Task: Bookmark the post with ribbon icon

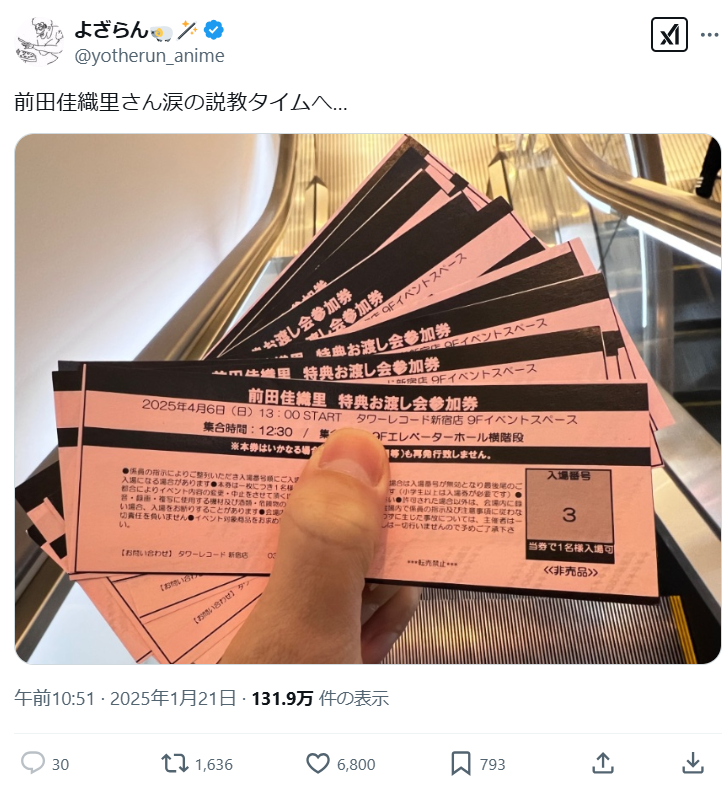Action: (x=461, y=764)
